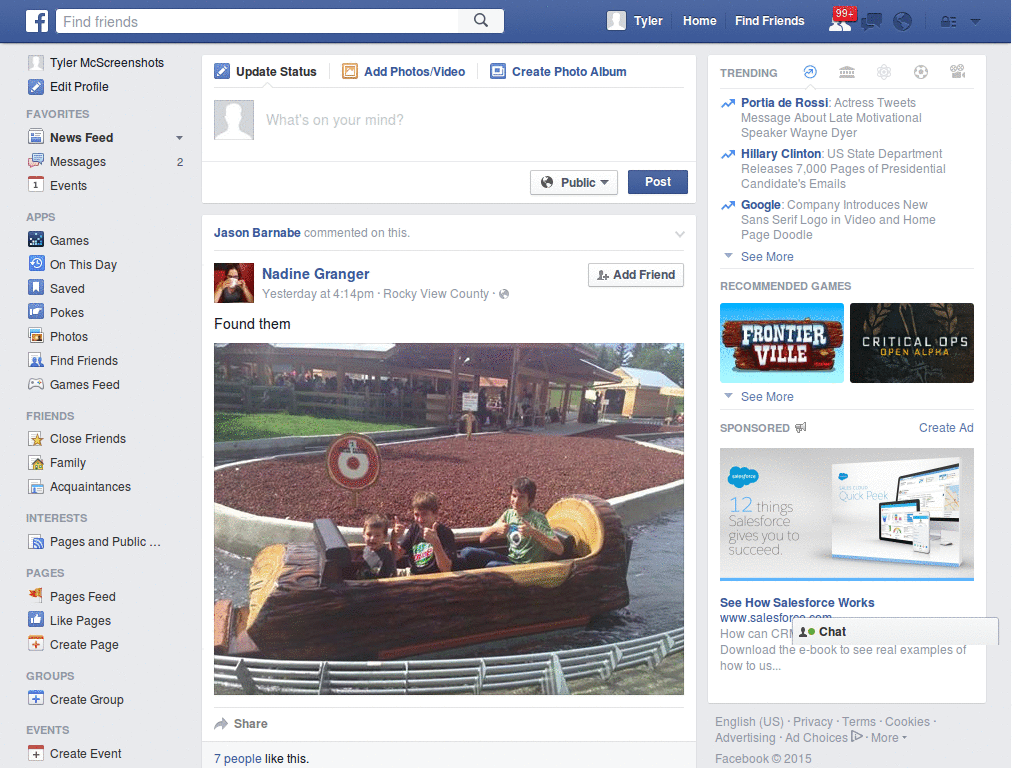Click the Facebook logo icon
Screen dimensions: 1024x768
coord(37,21)
